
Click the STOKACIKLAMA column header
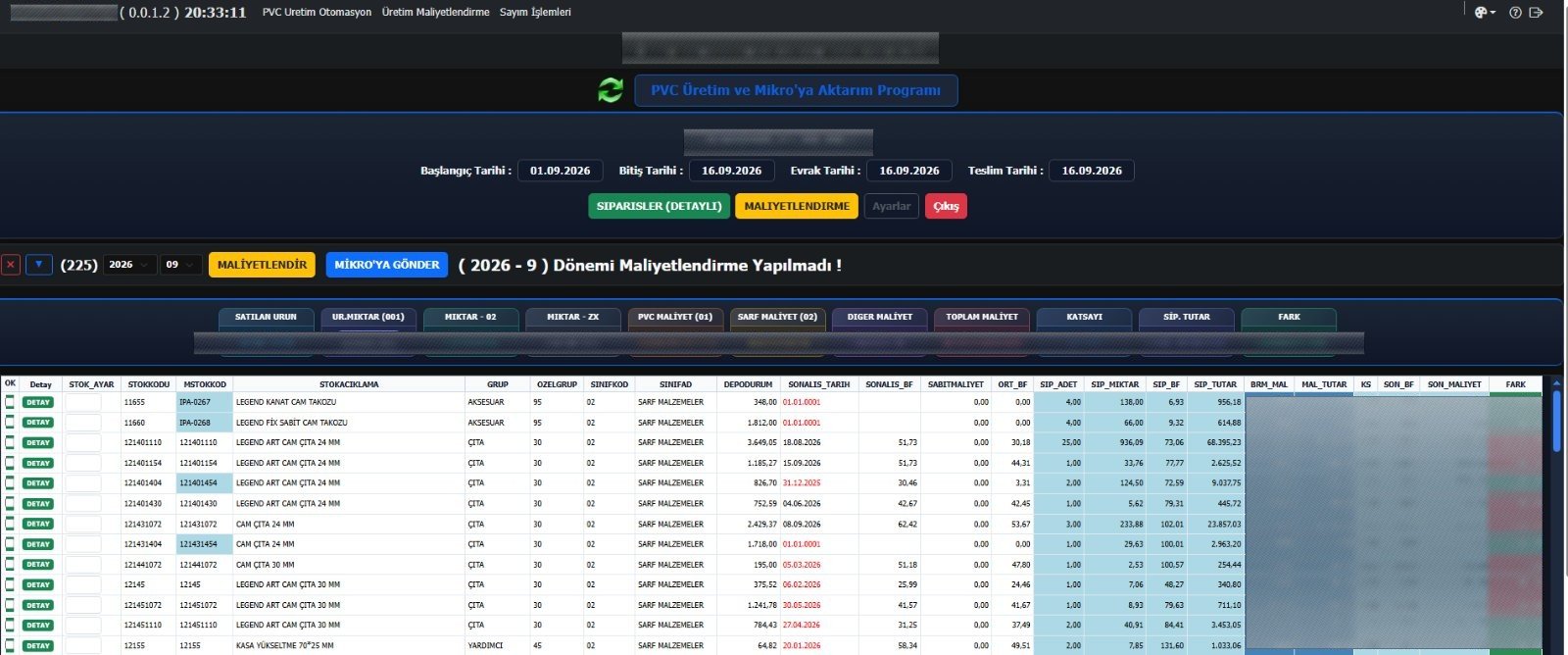click(x=349, y=384)
